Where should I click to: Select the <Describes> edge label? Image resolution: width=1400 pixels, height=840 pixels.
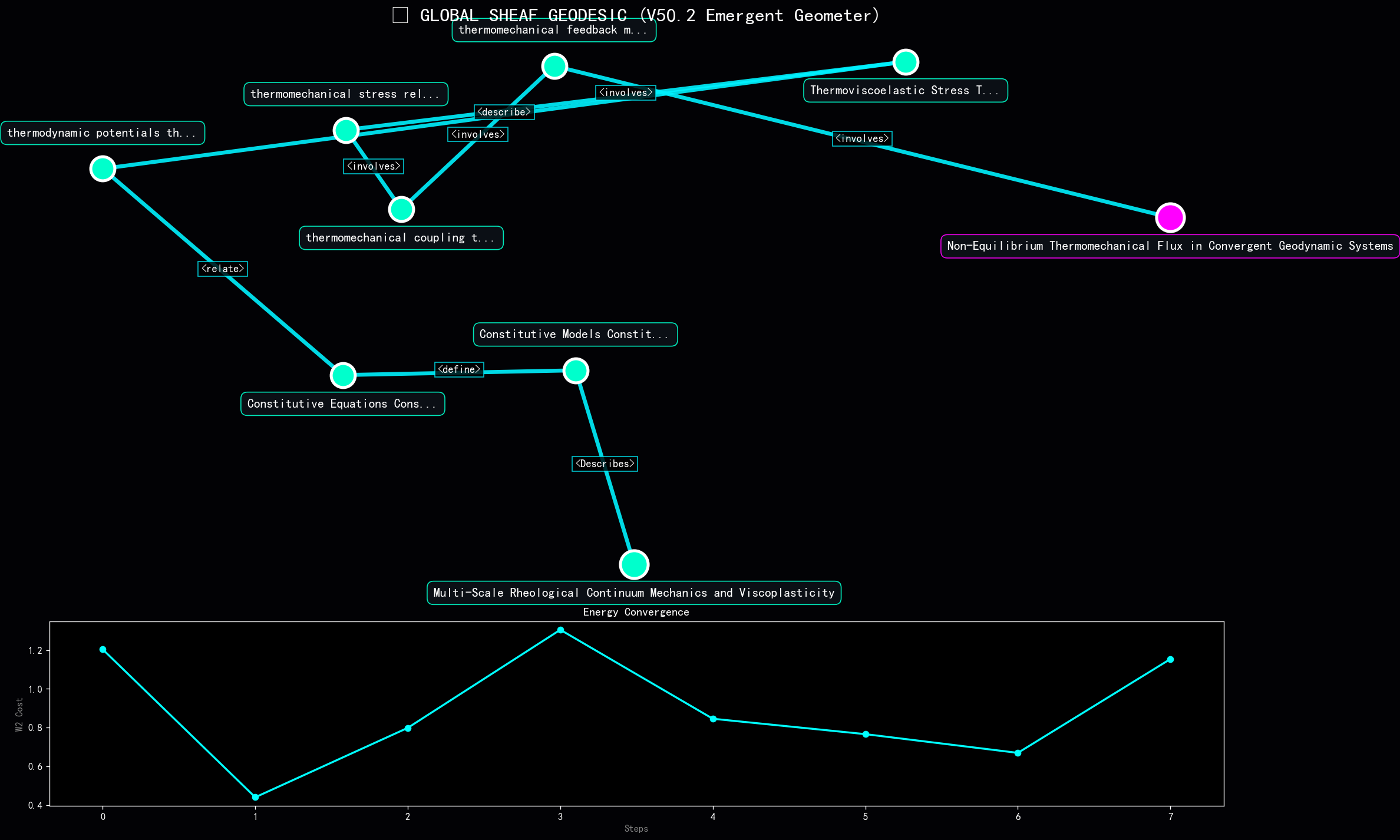tap(605, 464)
